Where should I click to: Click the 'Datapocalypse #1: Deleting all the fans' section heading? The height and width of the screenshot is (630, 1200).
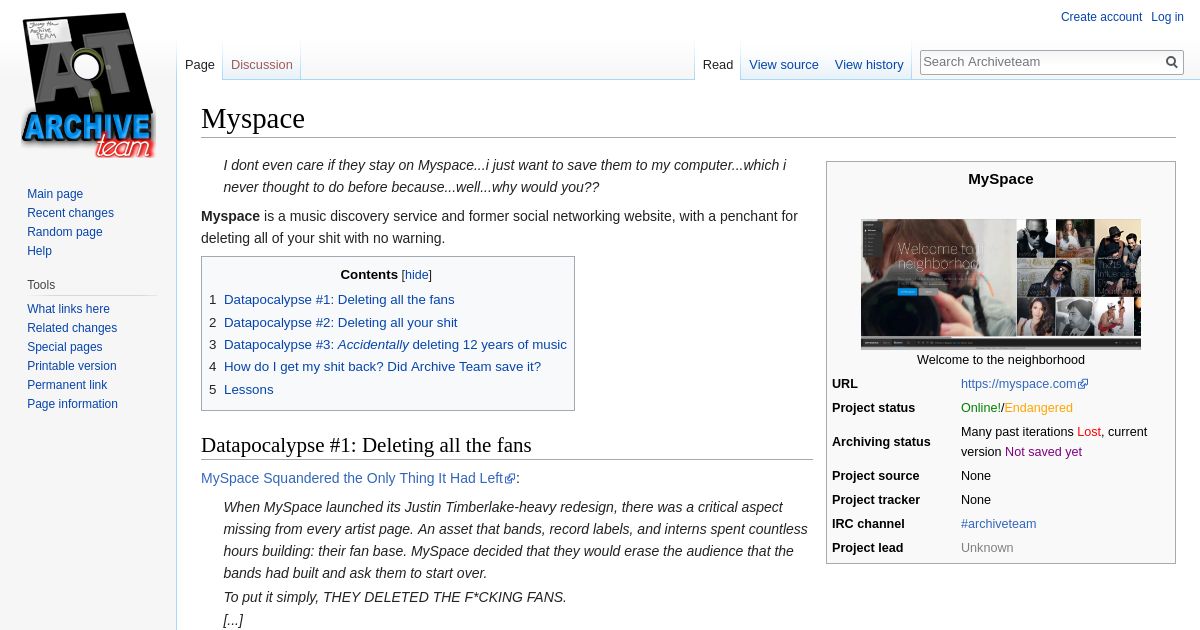coord(366,445)
